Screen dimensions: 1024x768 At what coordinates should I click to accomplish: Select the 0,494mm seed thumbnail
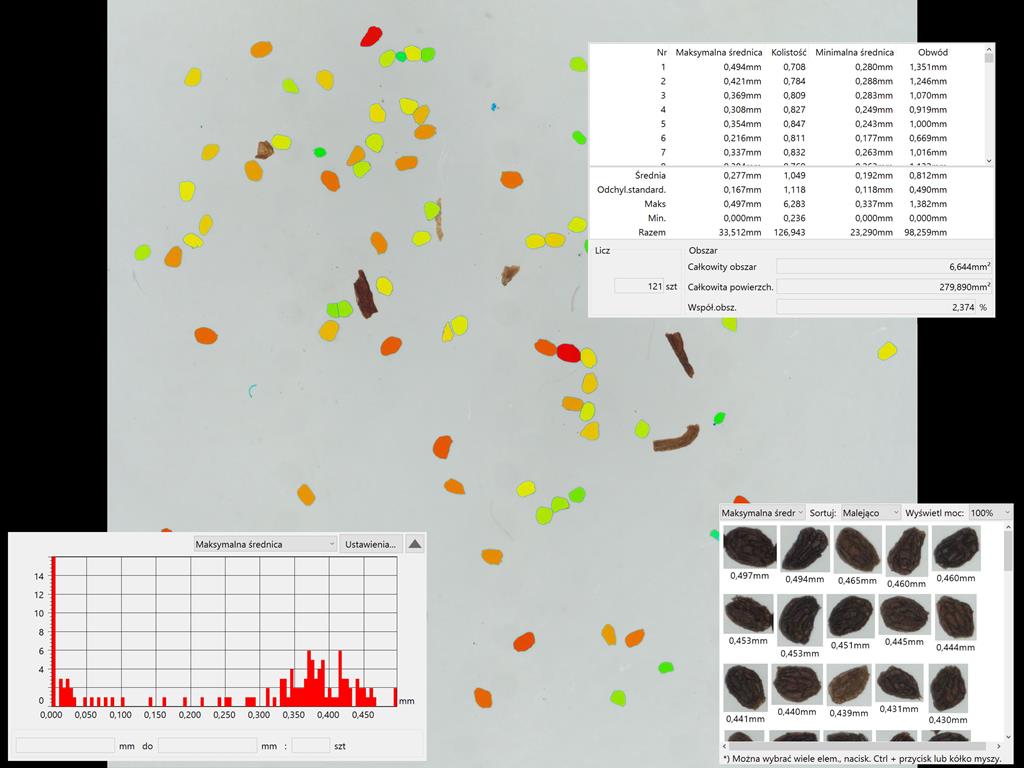tap(805, 549)
